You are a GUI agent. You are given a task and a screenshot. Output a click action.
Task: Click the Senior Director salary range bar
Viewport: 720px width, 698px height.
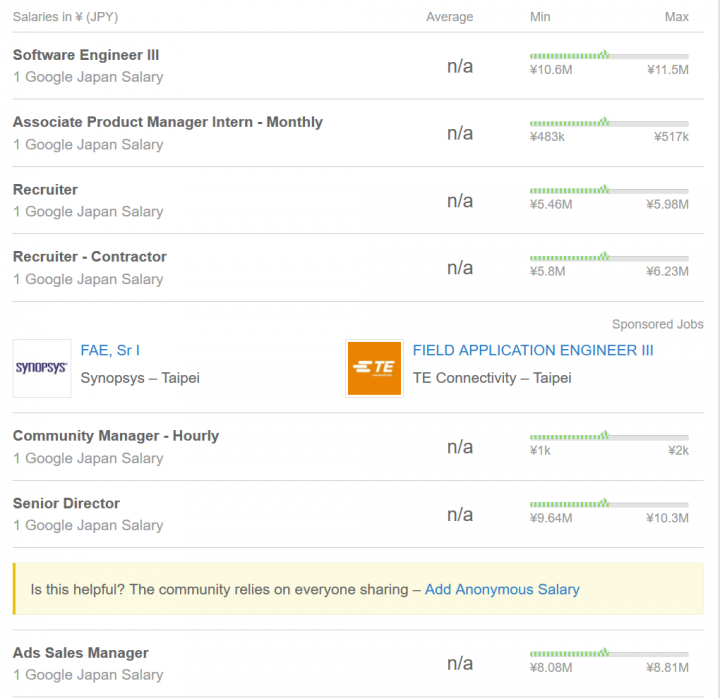coord(609,504)
